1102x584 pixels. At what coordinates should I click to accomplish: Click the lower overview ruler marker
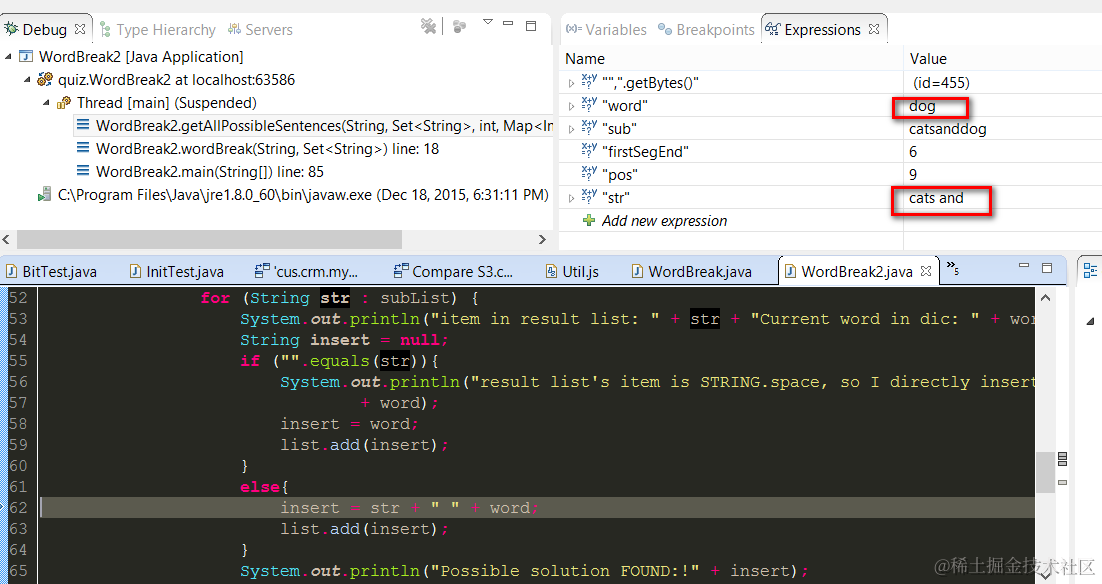[x=1062, y=483]
